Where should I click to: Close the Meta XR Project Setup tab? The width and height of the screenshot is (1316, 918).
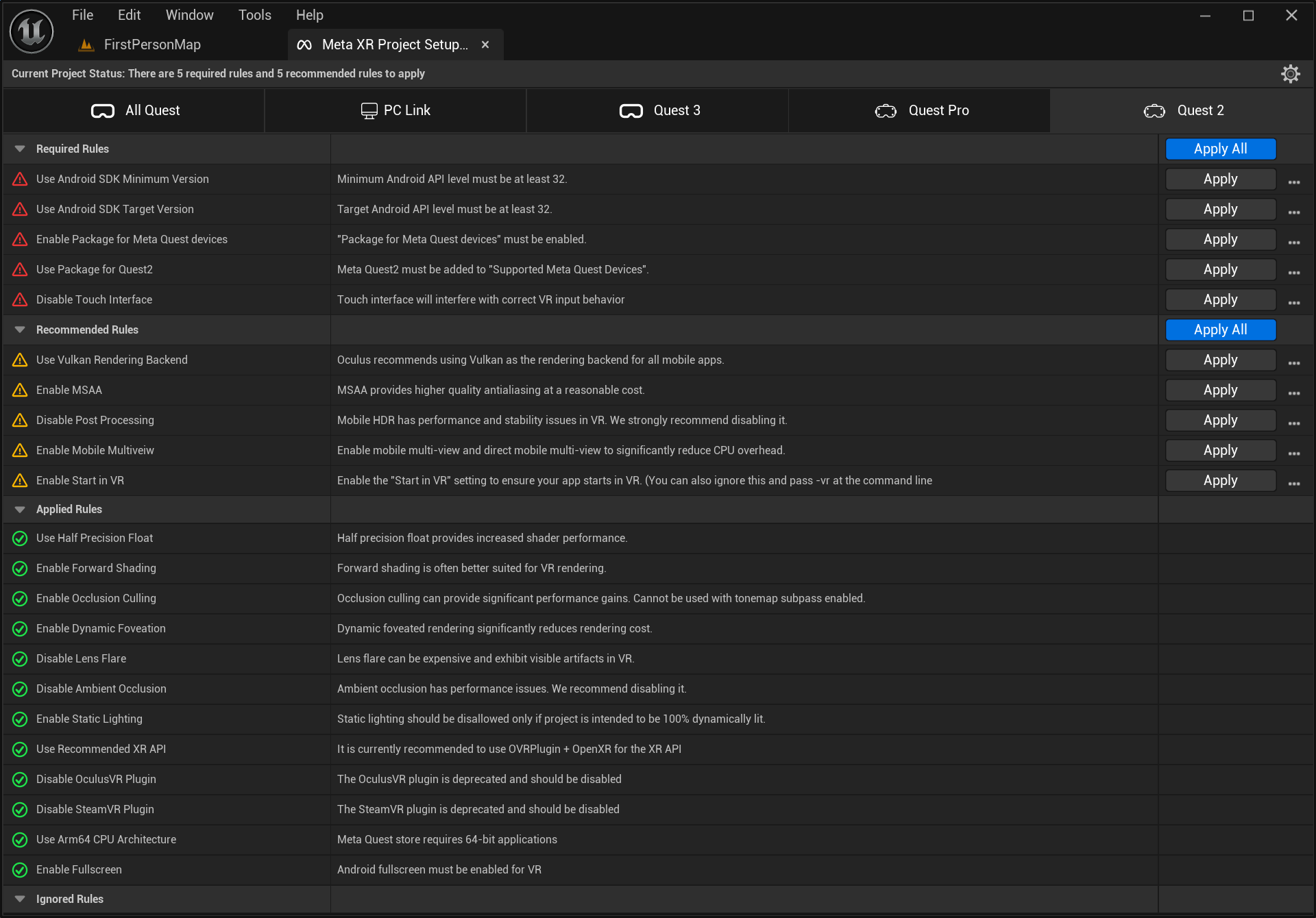tap(486, 44)
